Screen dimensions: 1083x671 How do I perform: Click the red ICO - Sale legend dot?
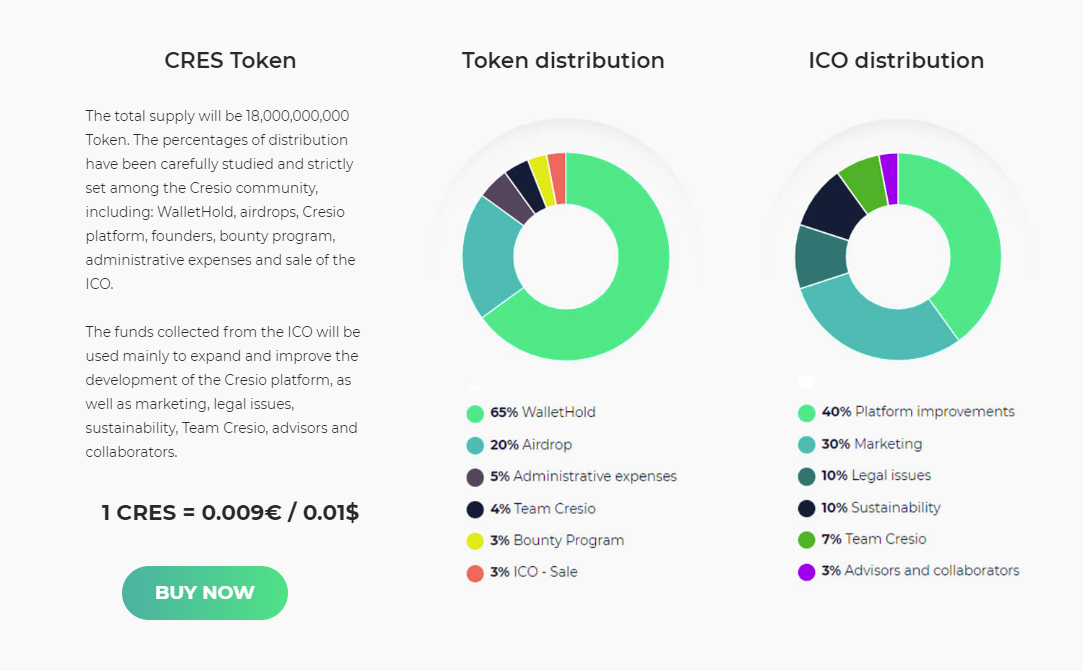[x=475, y=574]
